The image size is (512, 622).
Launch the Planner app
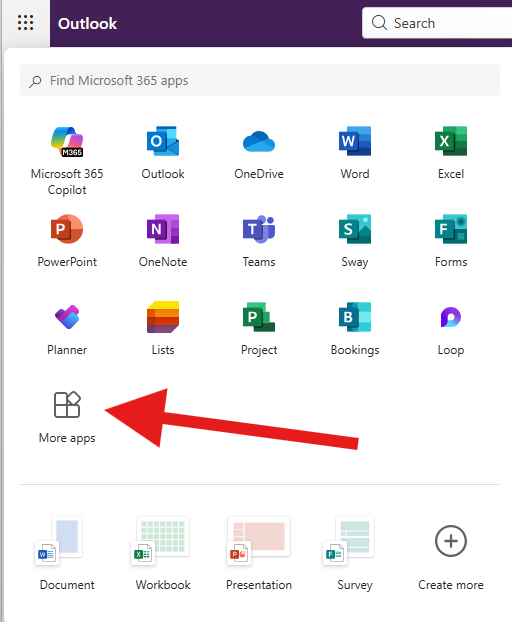point(67,329)
